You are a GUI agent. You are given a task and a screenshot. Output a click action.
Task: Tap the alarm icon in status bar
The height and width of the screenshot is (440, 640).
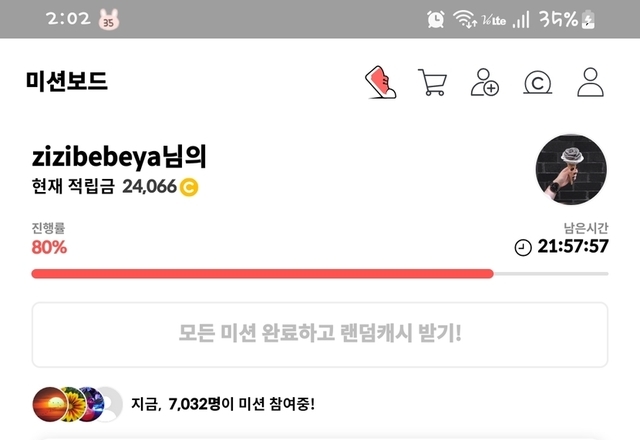pyautogui.click(x=436, y=19)
